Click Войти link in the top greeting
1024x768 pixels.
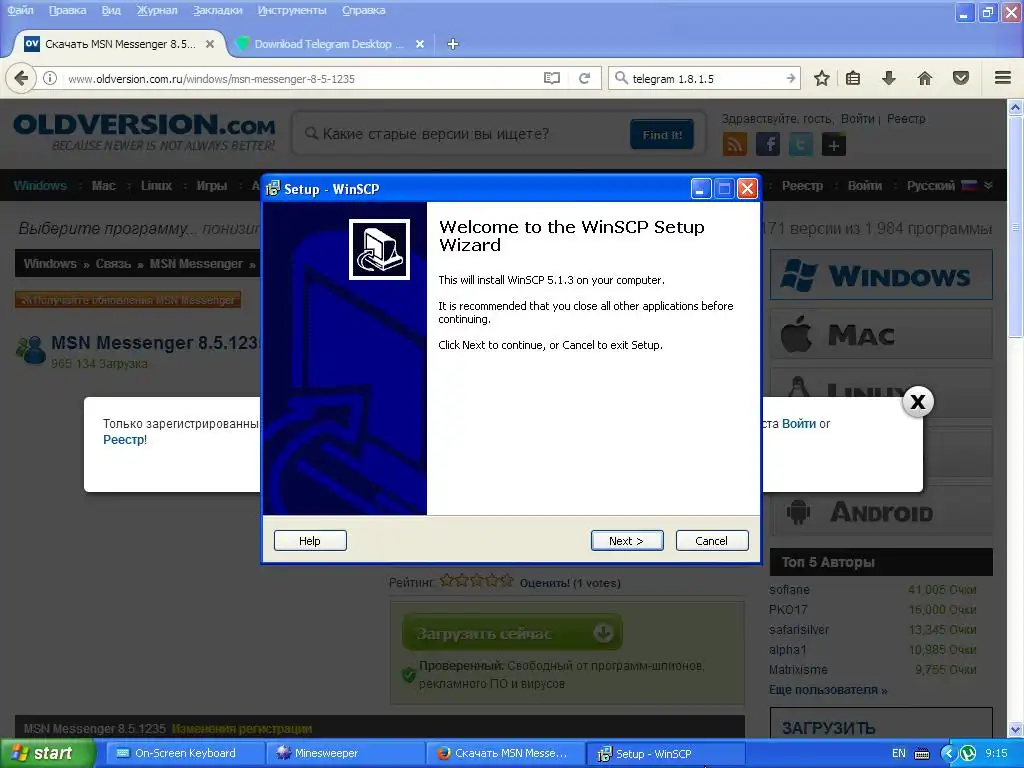coord(857,119)
